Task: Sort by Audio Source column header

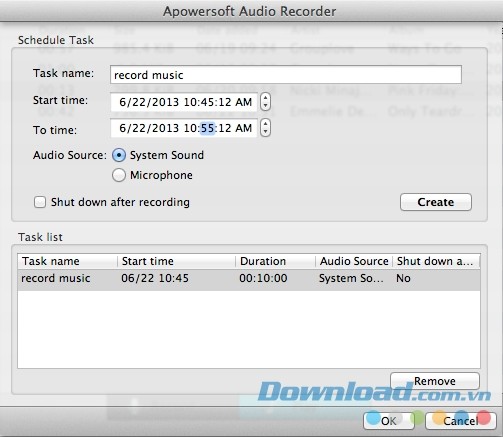Action: [x=354, y=261]
